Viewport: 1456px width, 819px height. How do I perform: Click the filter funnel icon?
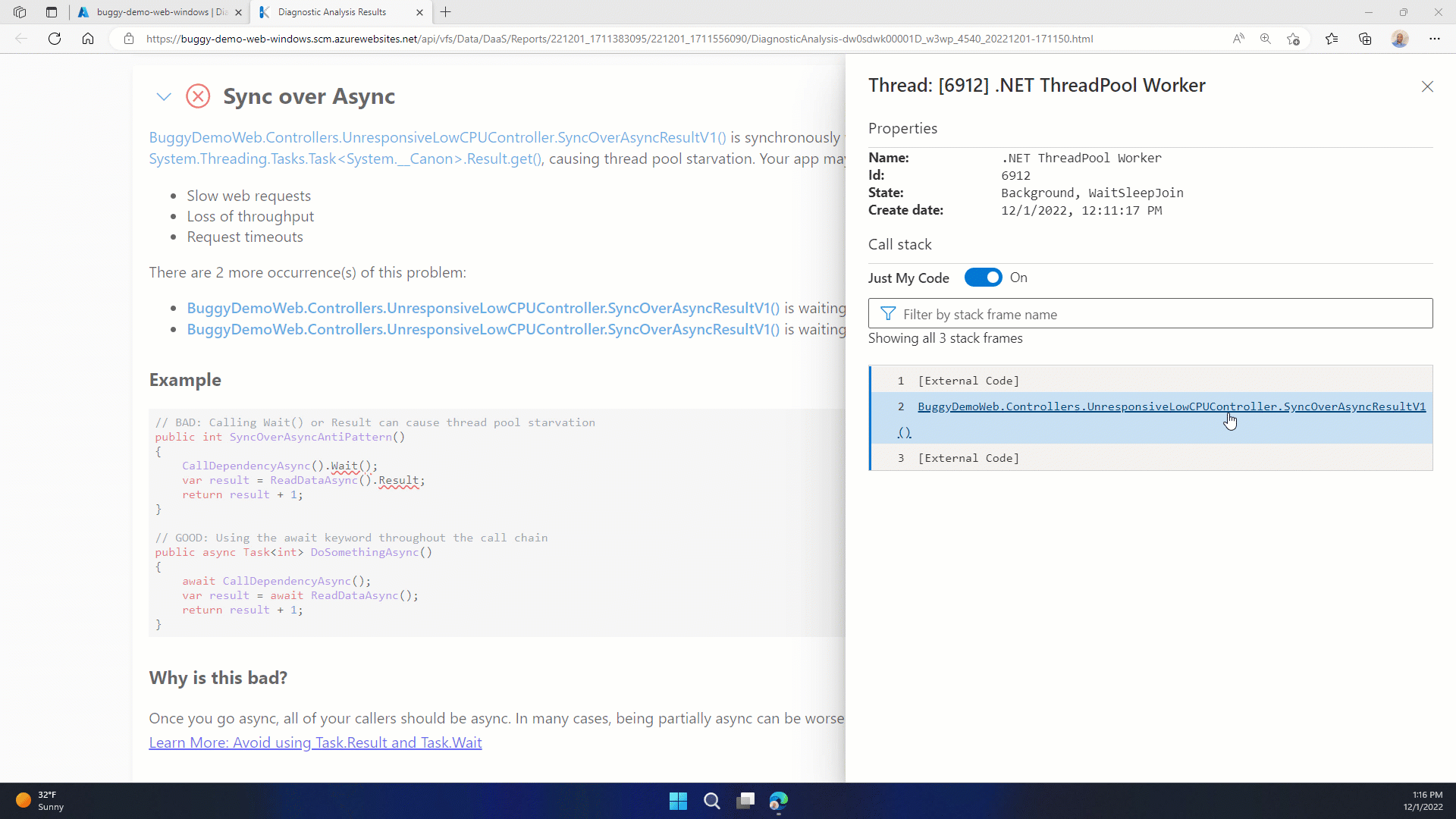[x=887, y=314]
